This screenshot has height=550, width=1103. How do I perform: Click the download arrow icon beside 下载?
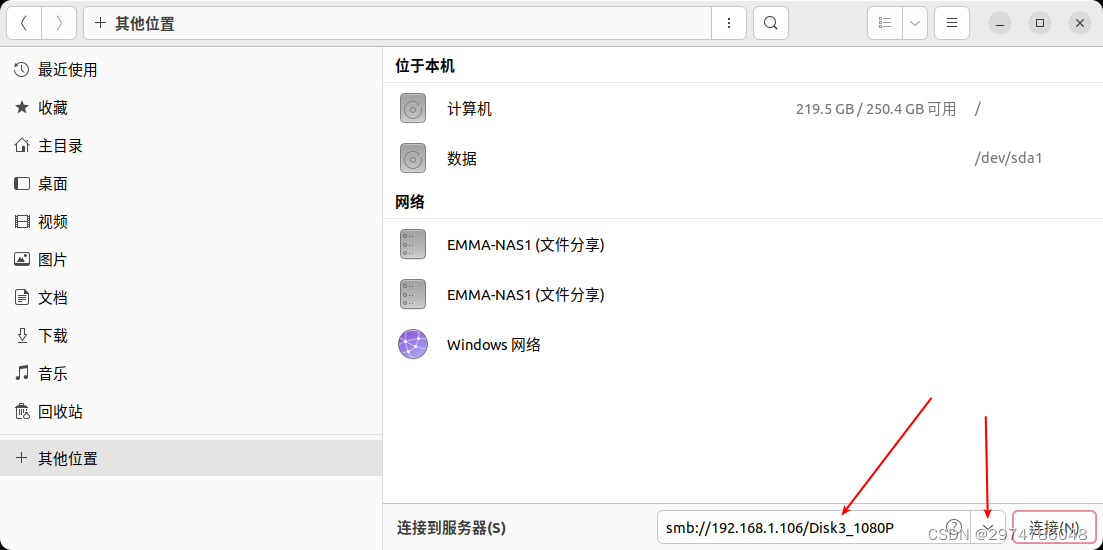(22, 335)
